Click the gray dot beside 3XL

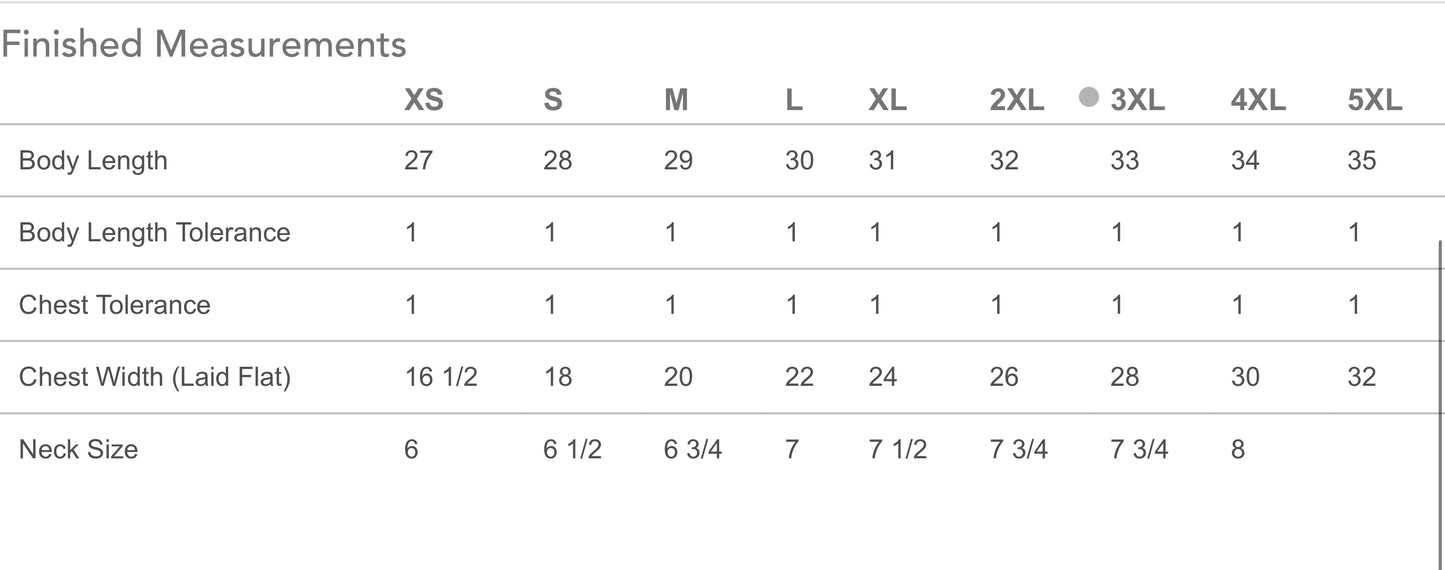tap(1089, 97)
